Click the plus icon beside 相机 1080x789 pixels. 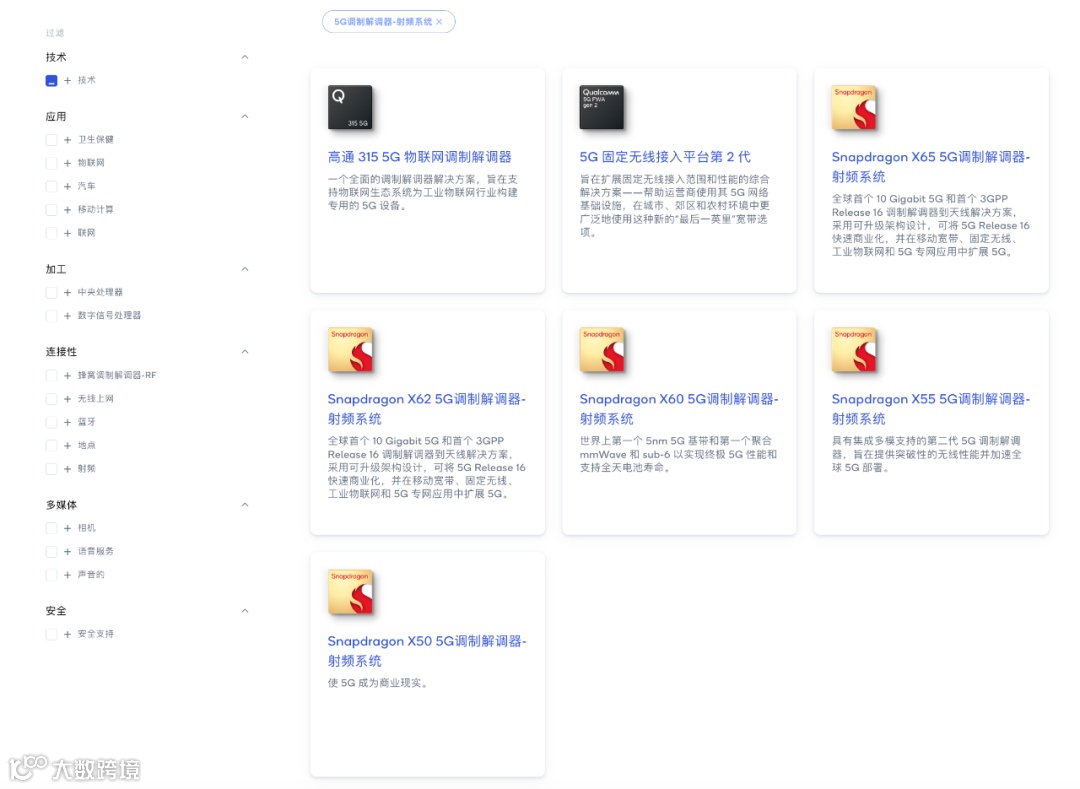[x=68, y=529]
